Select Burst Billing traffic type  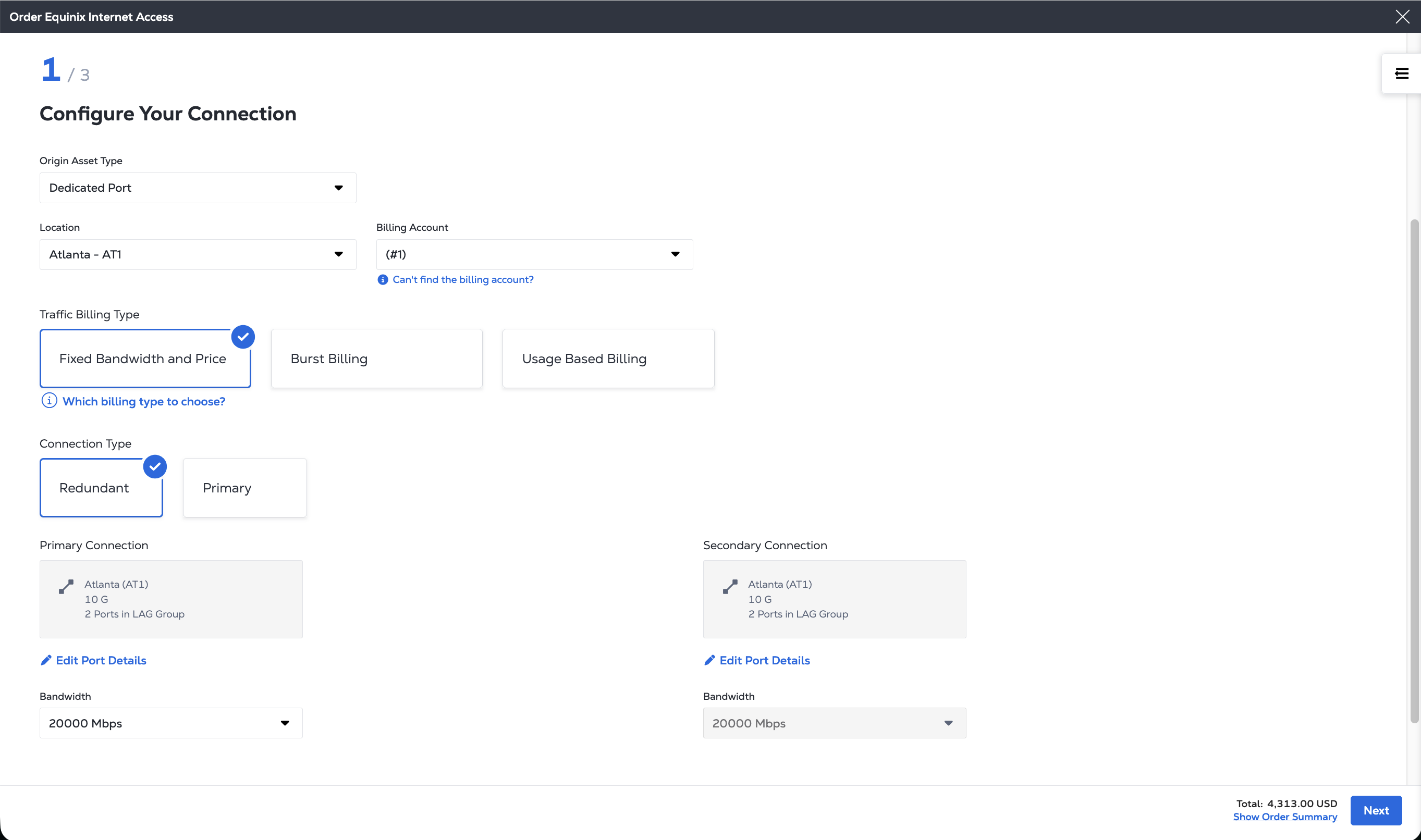pos(376,359)
